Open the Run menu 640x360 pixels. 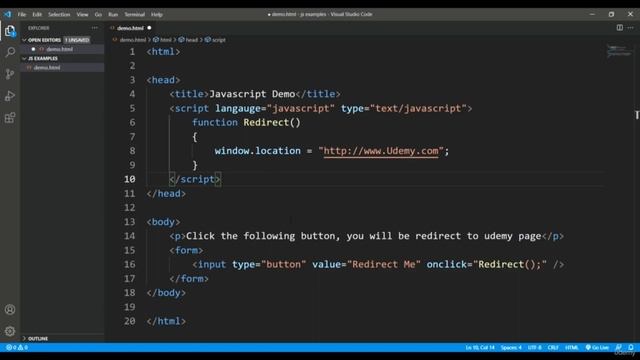tap(113, 14)
